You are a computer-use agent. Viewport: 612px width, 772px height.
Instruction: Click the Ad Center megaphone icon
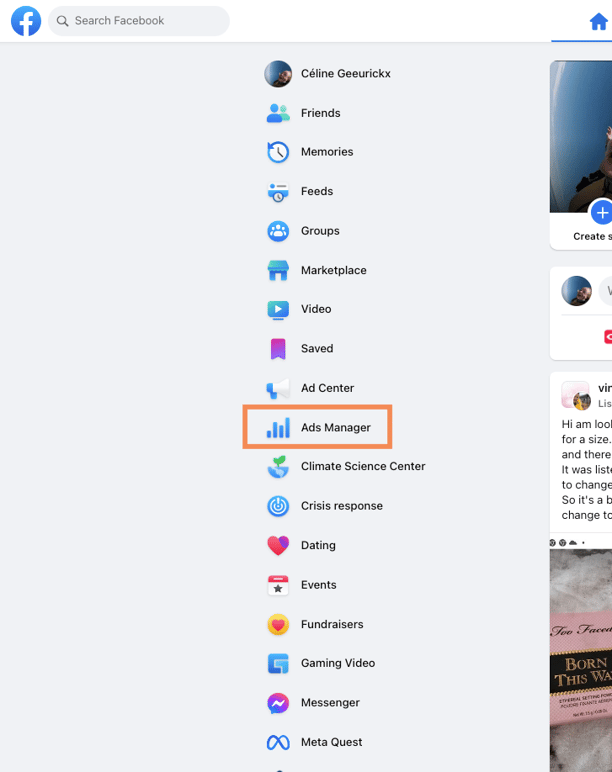click(x=278, y=388)
